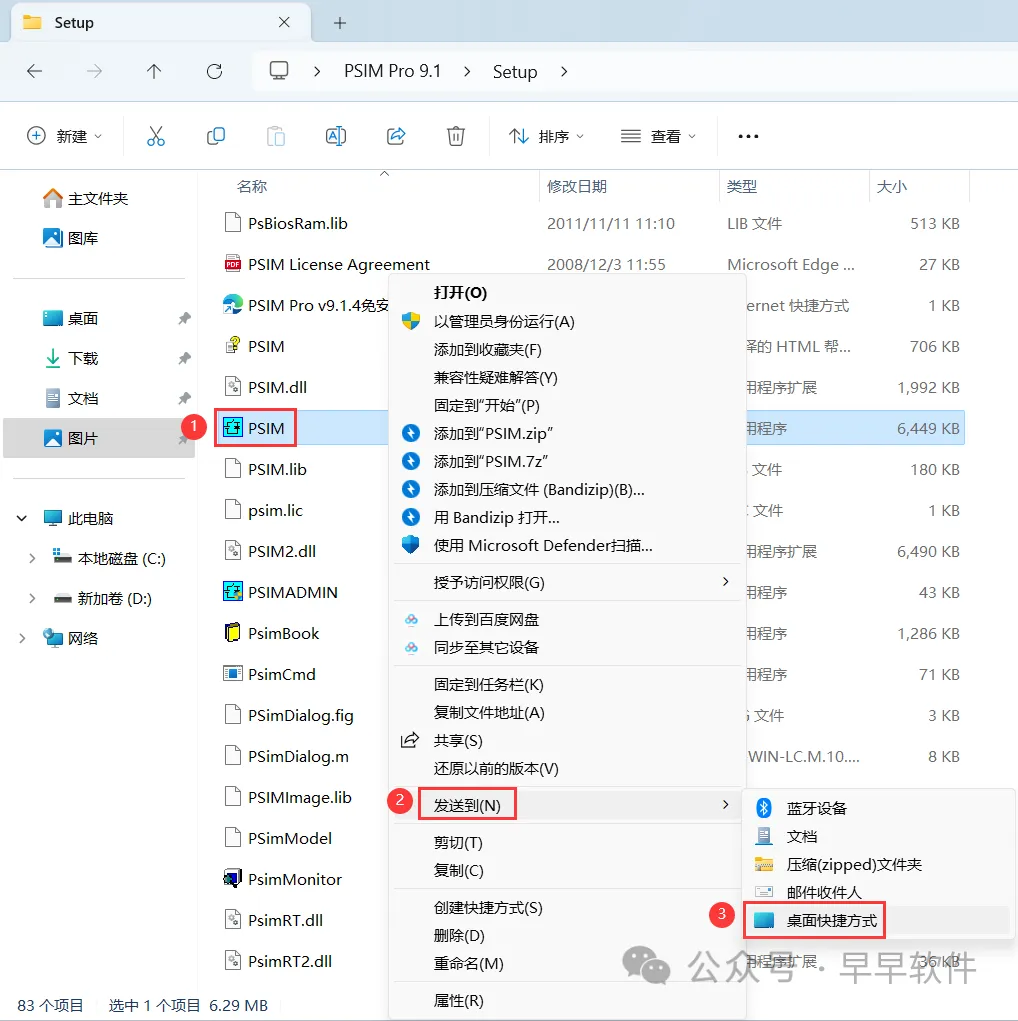The image size is (1018, 1021).
Task: Go up one folder level arrow
Action: [x=154, y=71]
